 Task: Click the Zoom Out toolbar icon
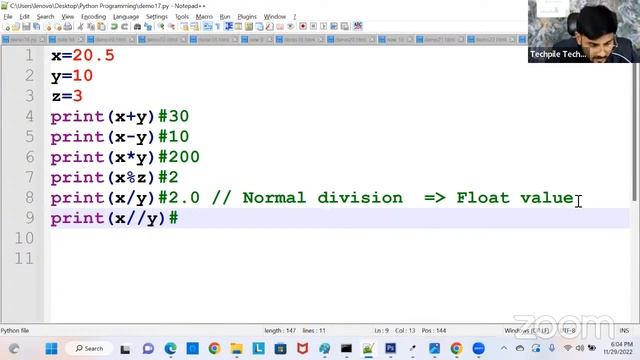(x=172, y=27)
